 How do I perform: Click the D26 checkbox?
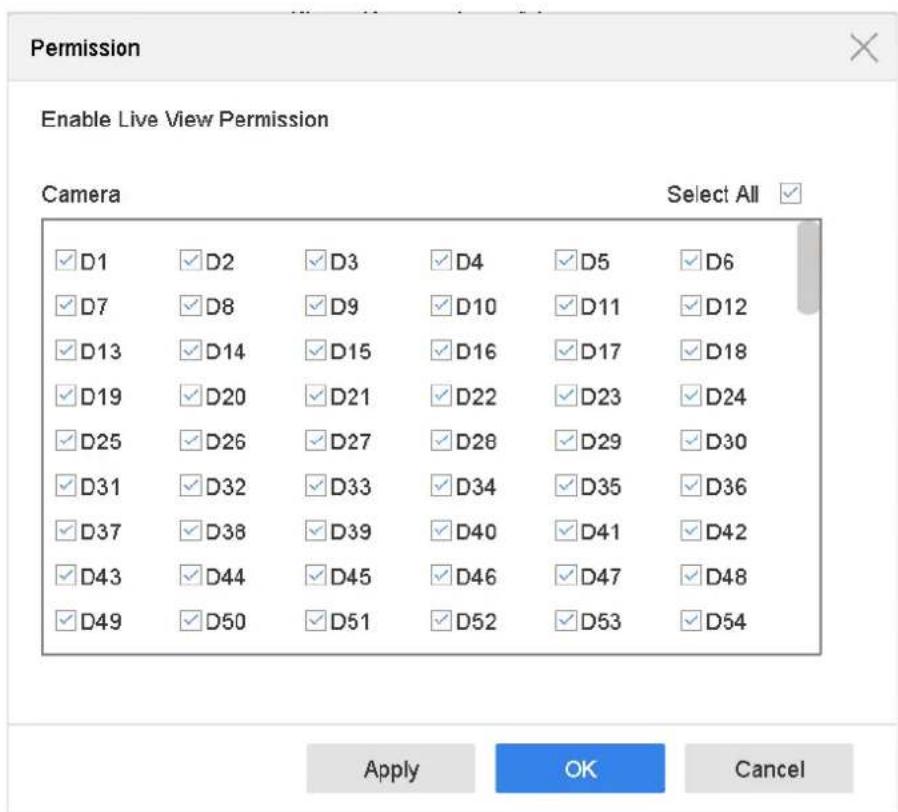pyautogui.click(x=190, y=441)
